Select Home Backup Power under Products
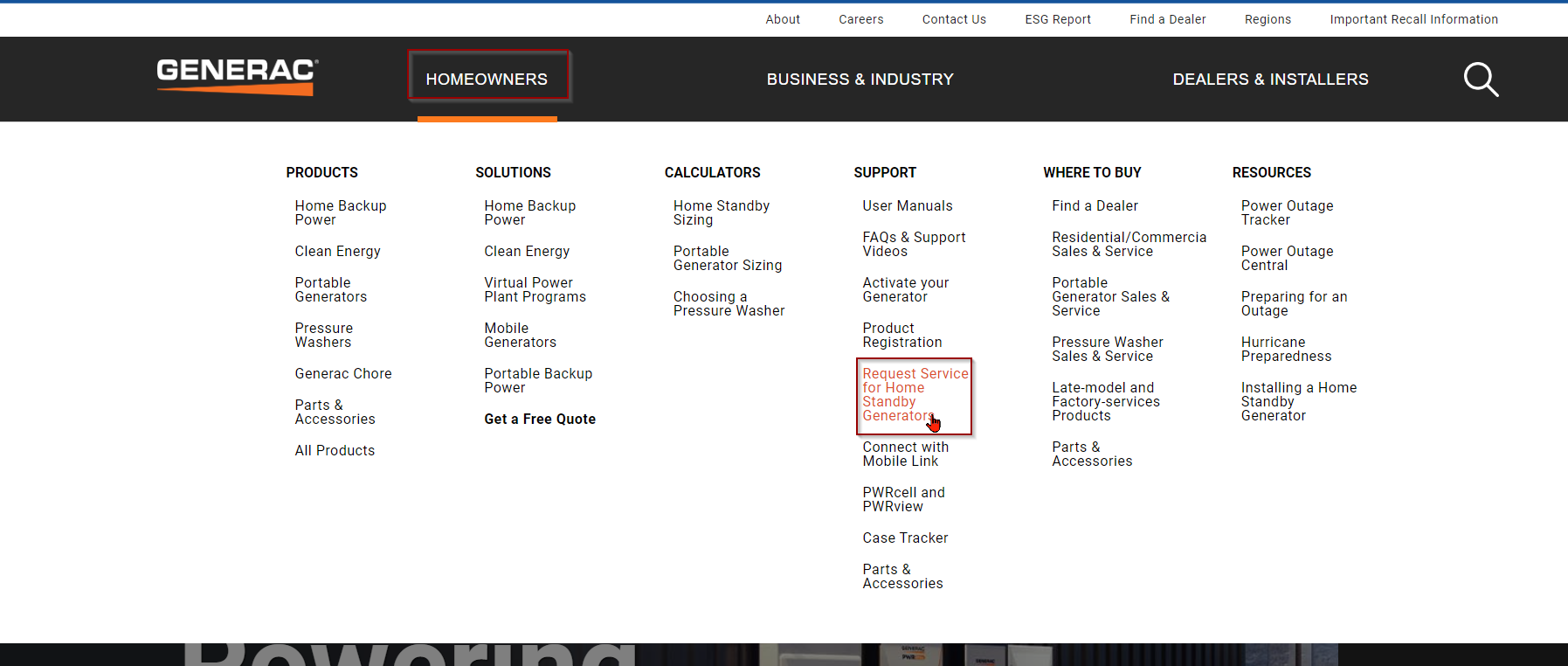1568x666 pixels. point(341,212)
